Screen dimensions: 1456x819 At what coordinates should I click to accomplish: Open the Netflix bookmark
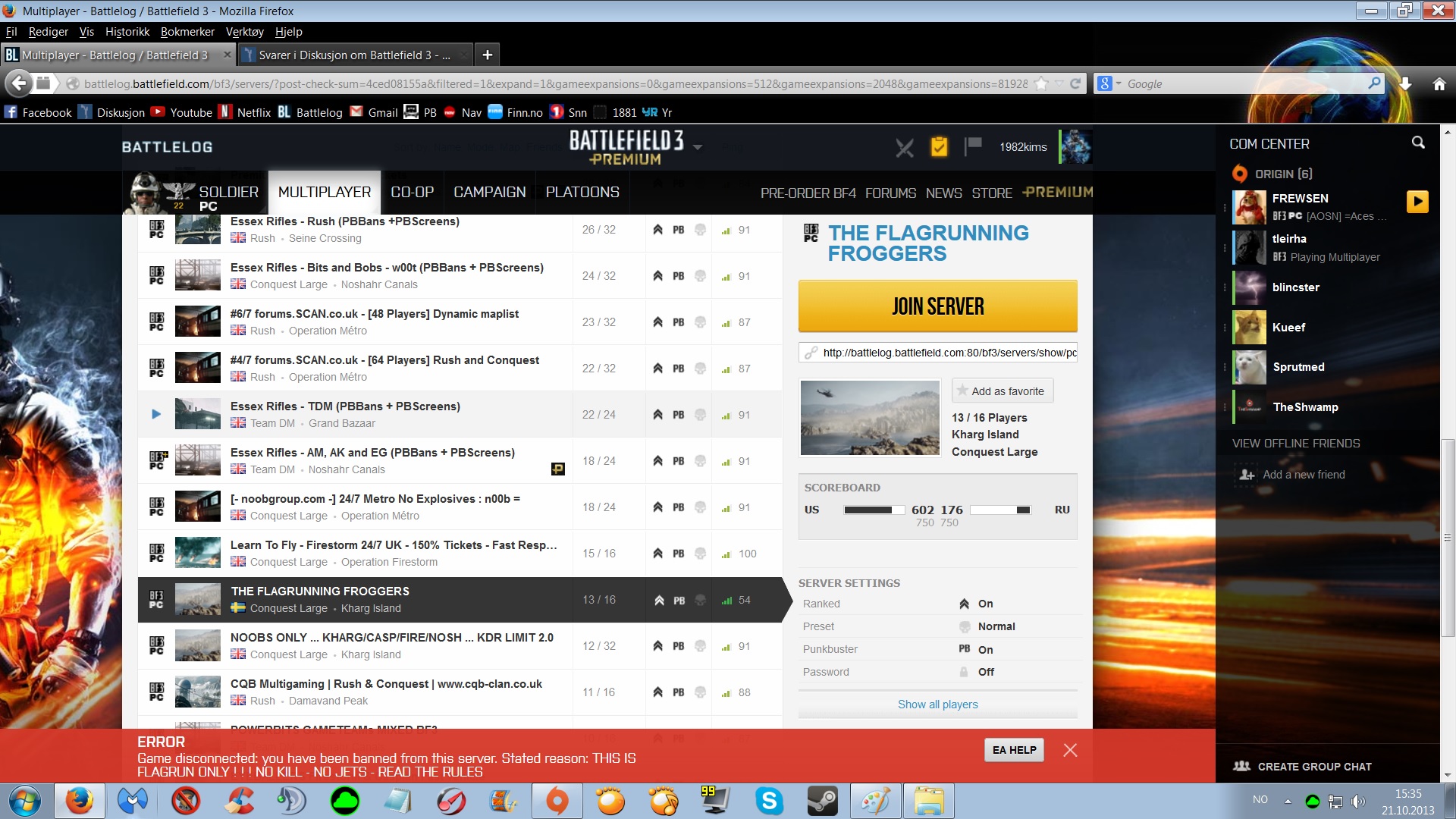245,112
